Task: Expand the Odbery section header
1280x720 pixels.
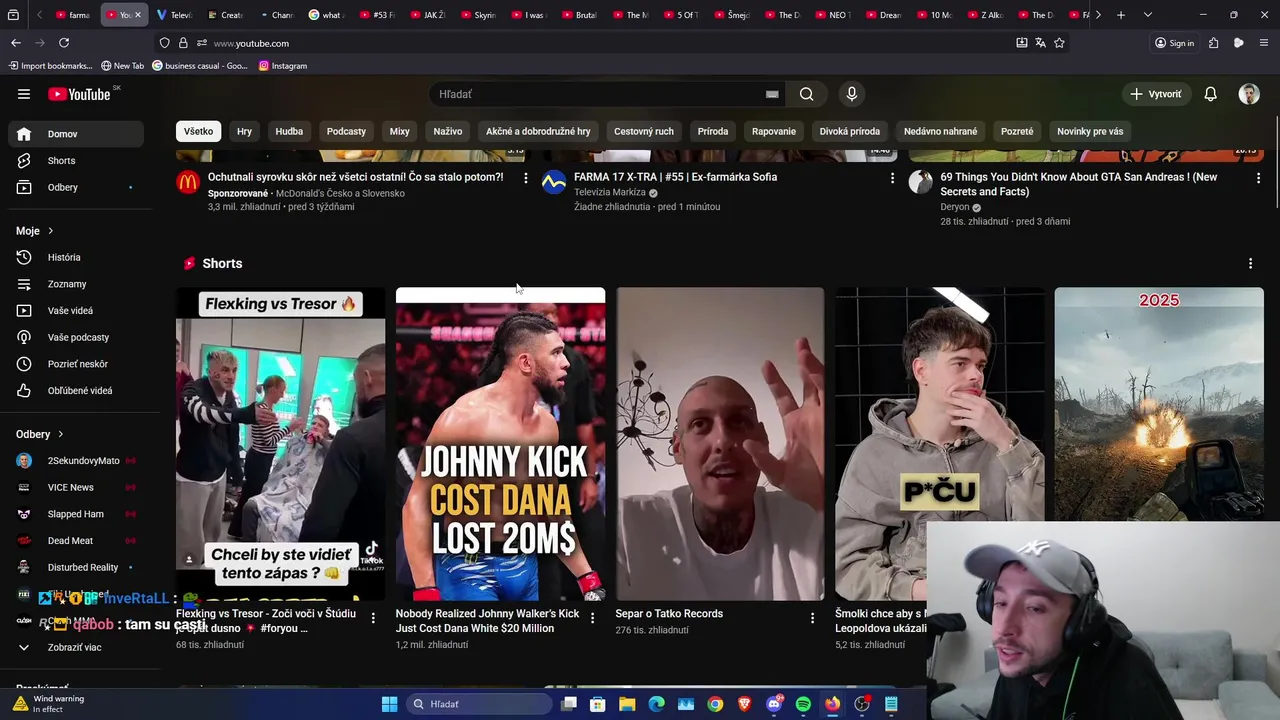Action: [40, 434]
